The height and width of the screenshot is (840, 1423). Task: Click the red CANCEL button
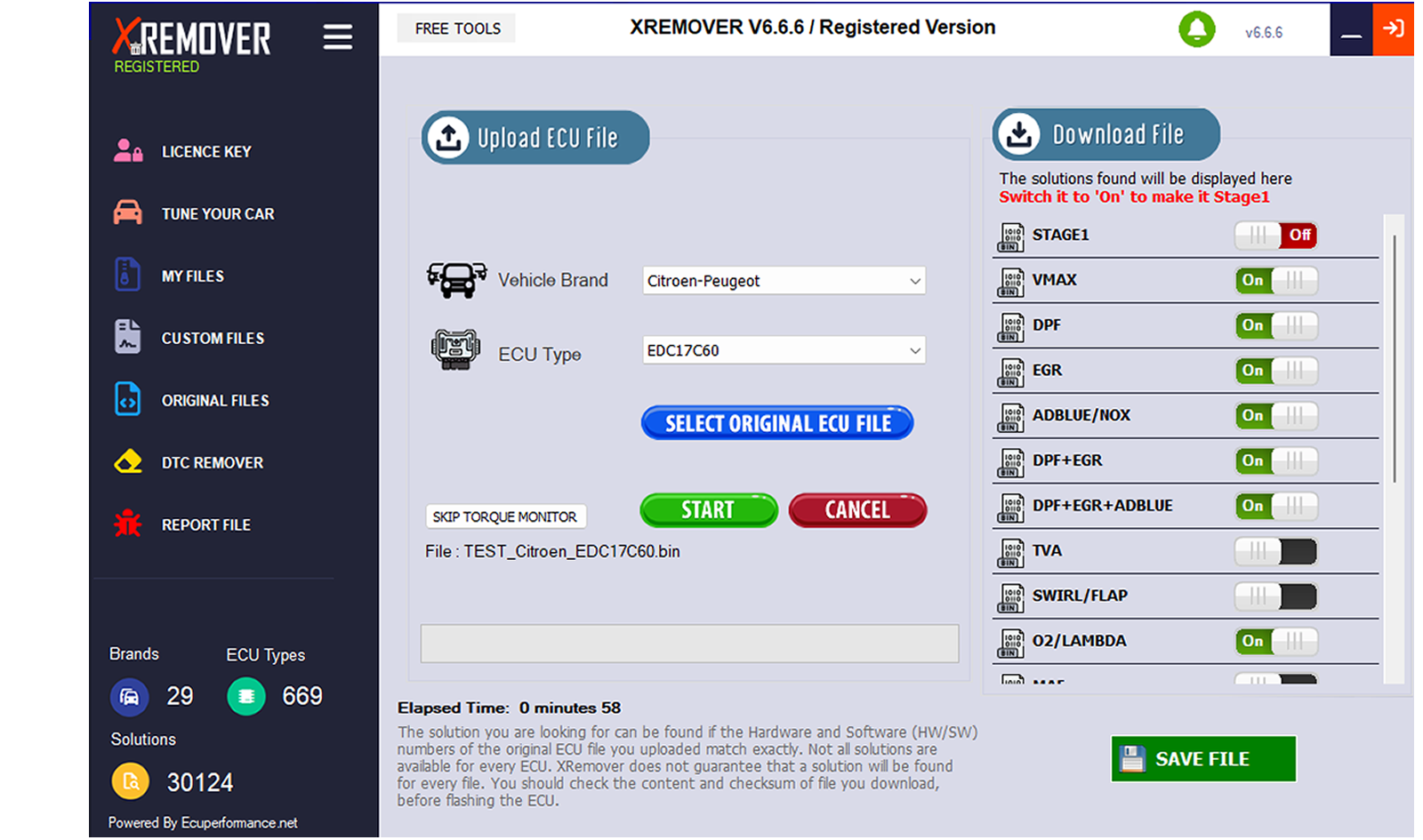coord(857,510)
